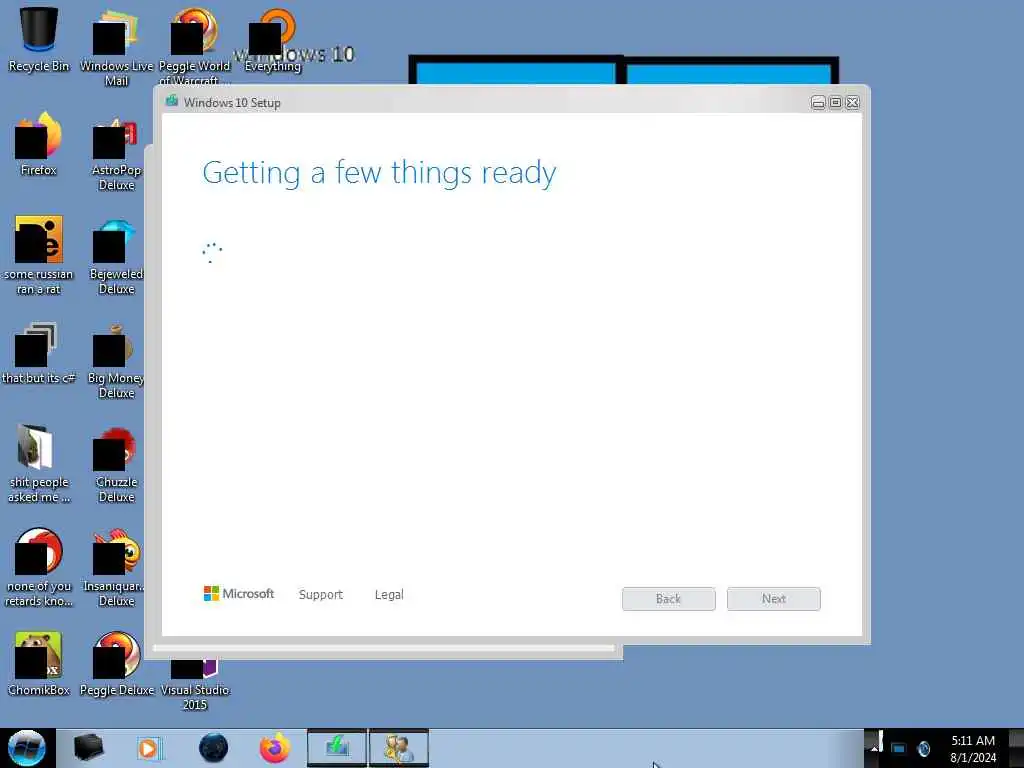
Task: Switch to the Windows 10 Setup taskbar button
Action: pos(337,748)
